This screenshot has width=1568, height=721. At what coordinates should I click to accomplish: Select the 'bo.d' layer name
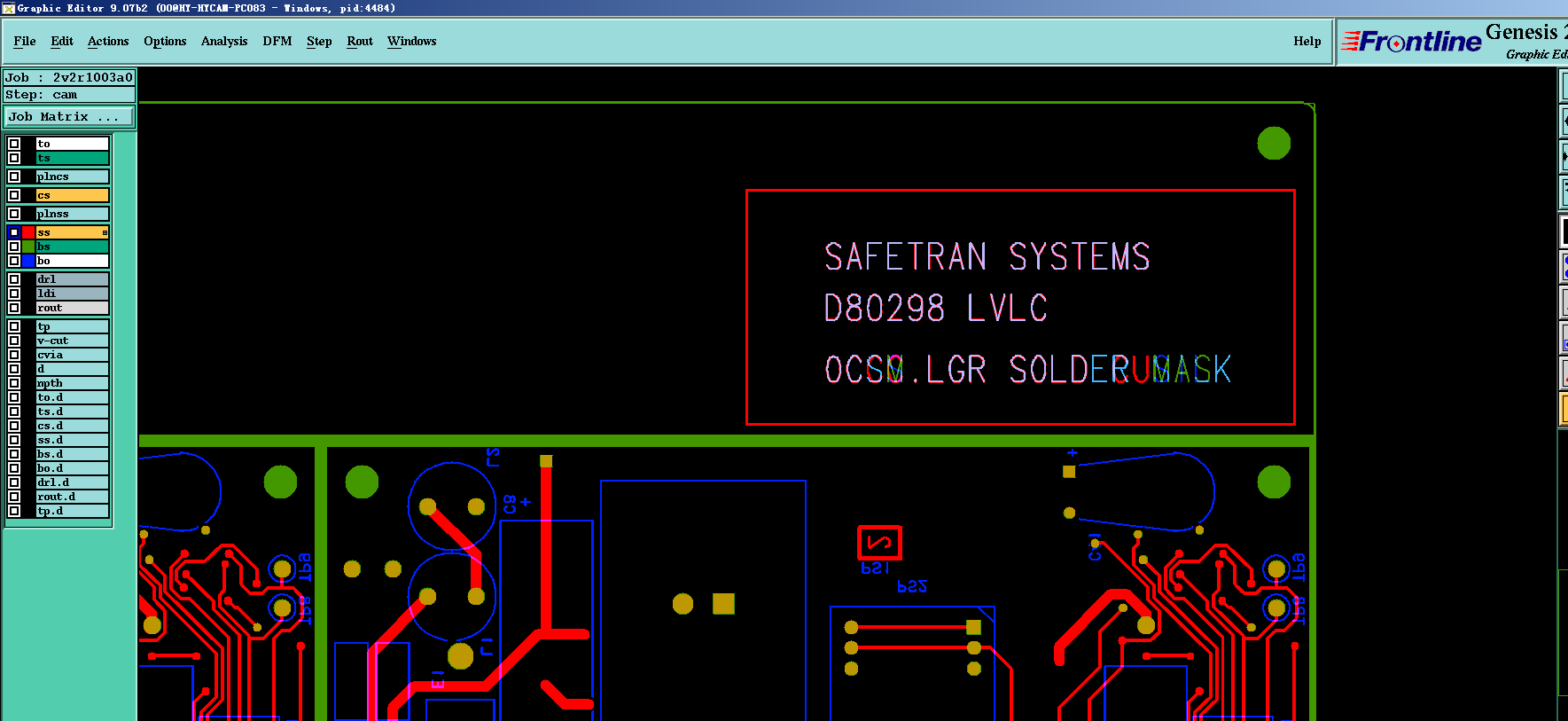click(x=72, y=468)
